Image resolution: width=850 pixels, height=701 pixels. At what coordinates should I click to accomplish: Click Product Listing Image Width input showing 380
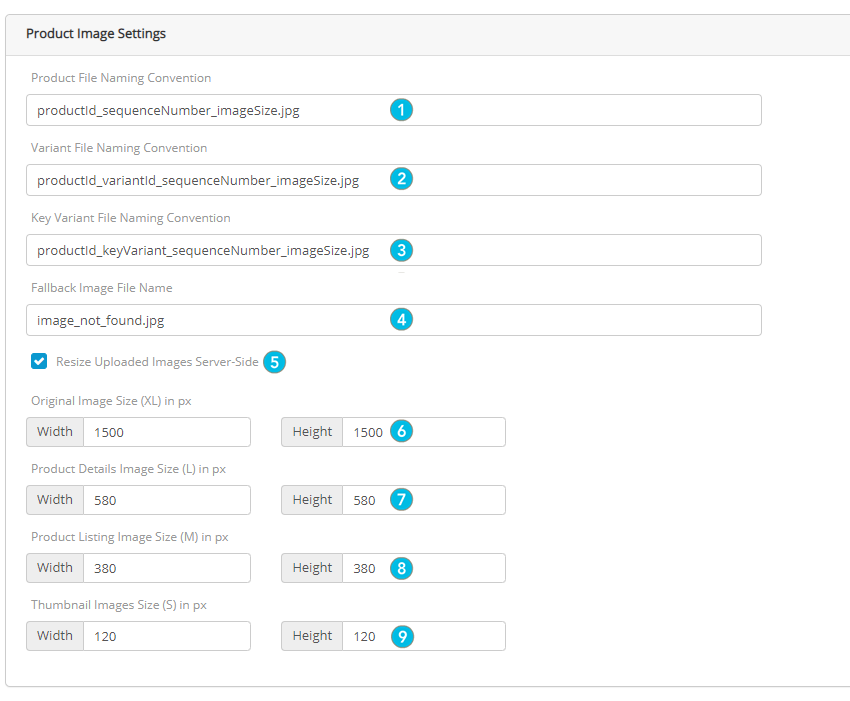pos(166,568)
